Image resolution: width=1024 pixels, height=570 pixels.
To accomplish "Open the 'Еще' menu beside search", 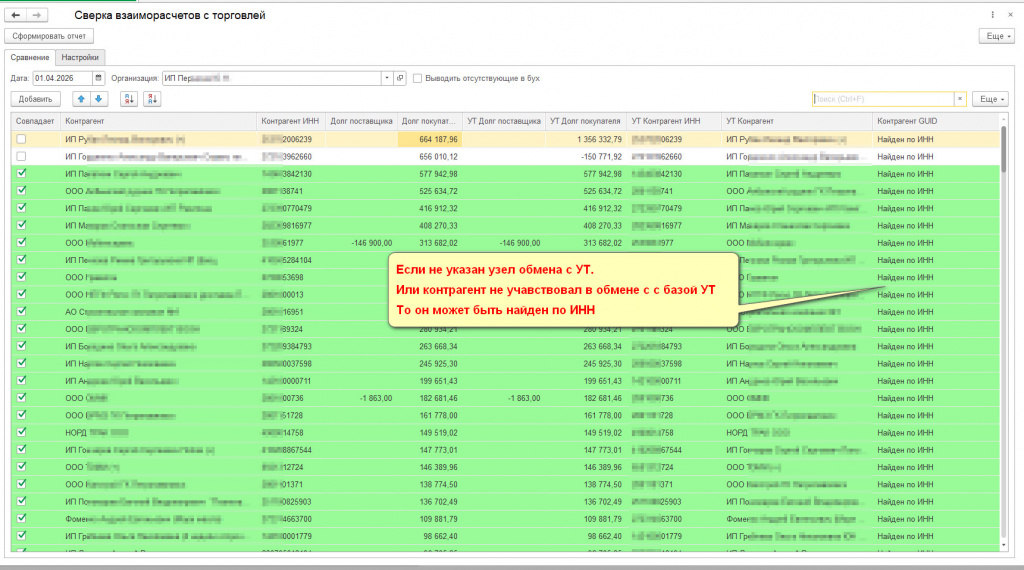I will pyautogui.click(x=990, y=99).
